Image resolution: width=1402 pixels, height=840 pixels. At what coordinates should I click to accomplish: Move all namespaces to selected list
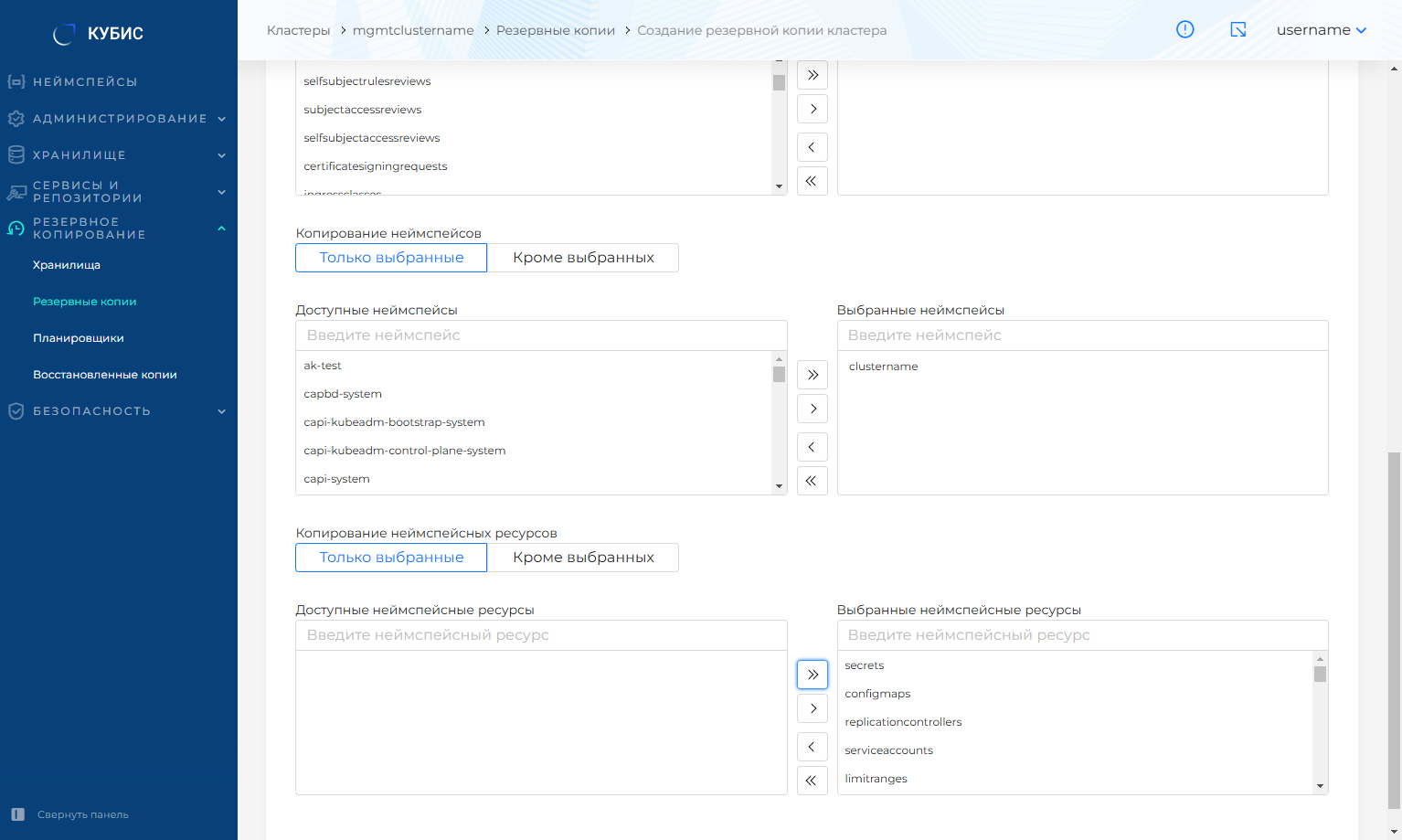tap(812, 375)
